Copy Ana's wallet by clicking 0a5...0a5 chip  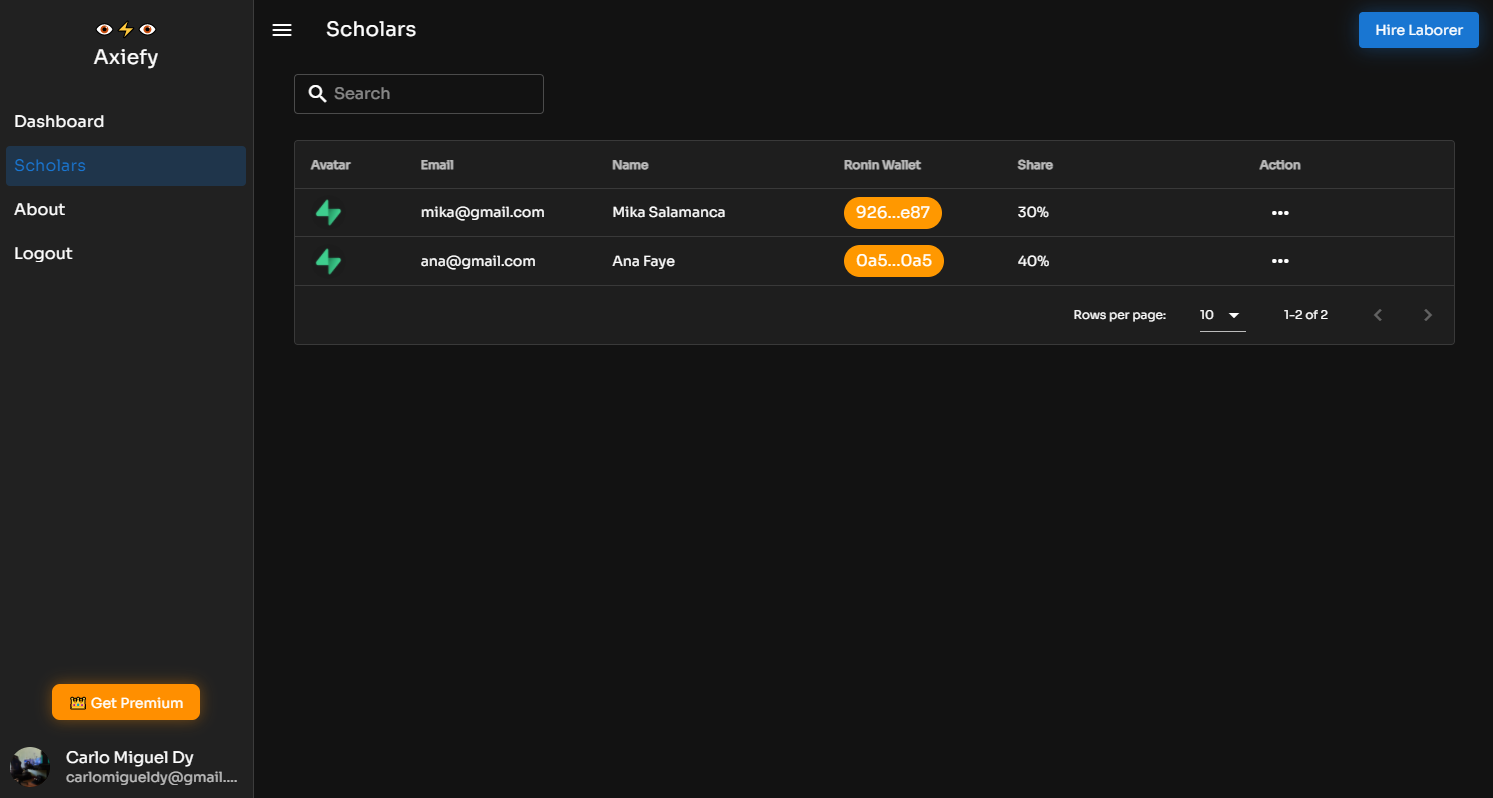point(893,261)
